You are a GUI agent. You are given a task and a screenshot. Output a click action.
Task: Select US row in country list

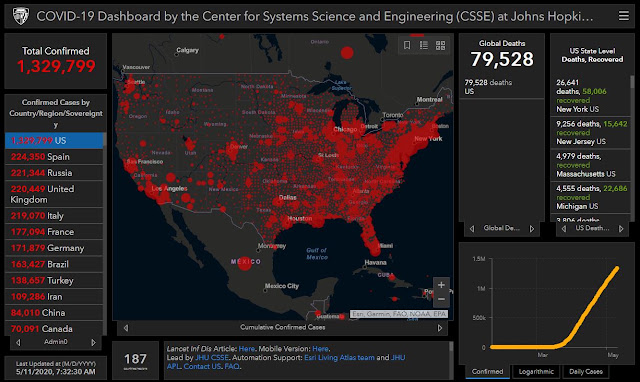click(54, 140)
